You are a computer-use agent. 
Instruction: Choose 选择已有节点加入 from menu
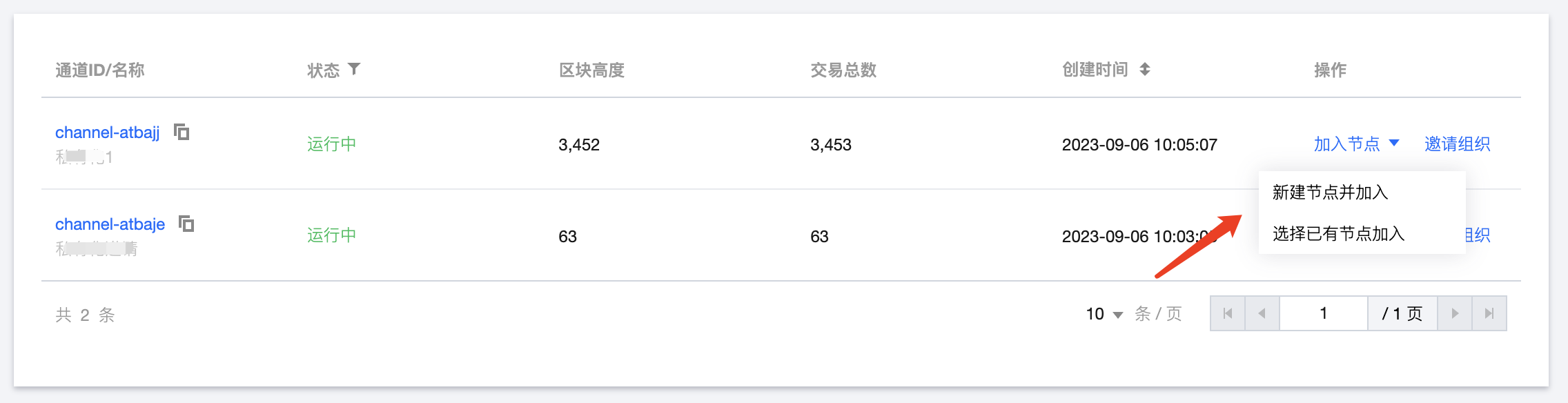click(x=1338, y=234)
